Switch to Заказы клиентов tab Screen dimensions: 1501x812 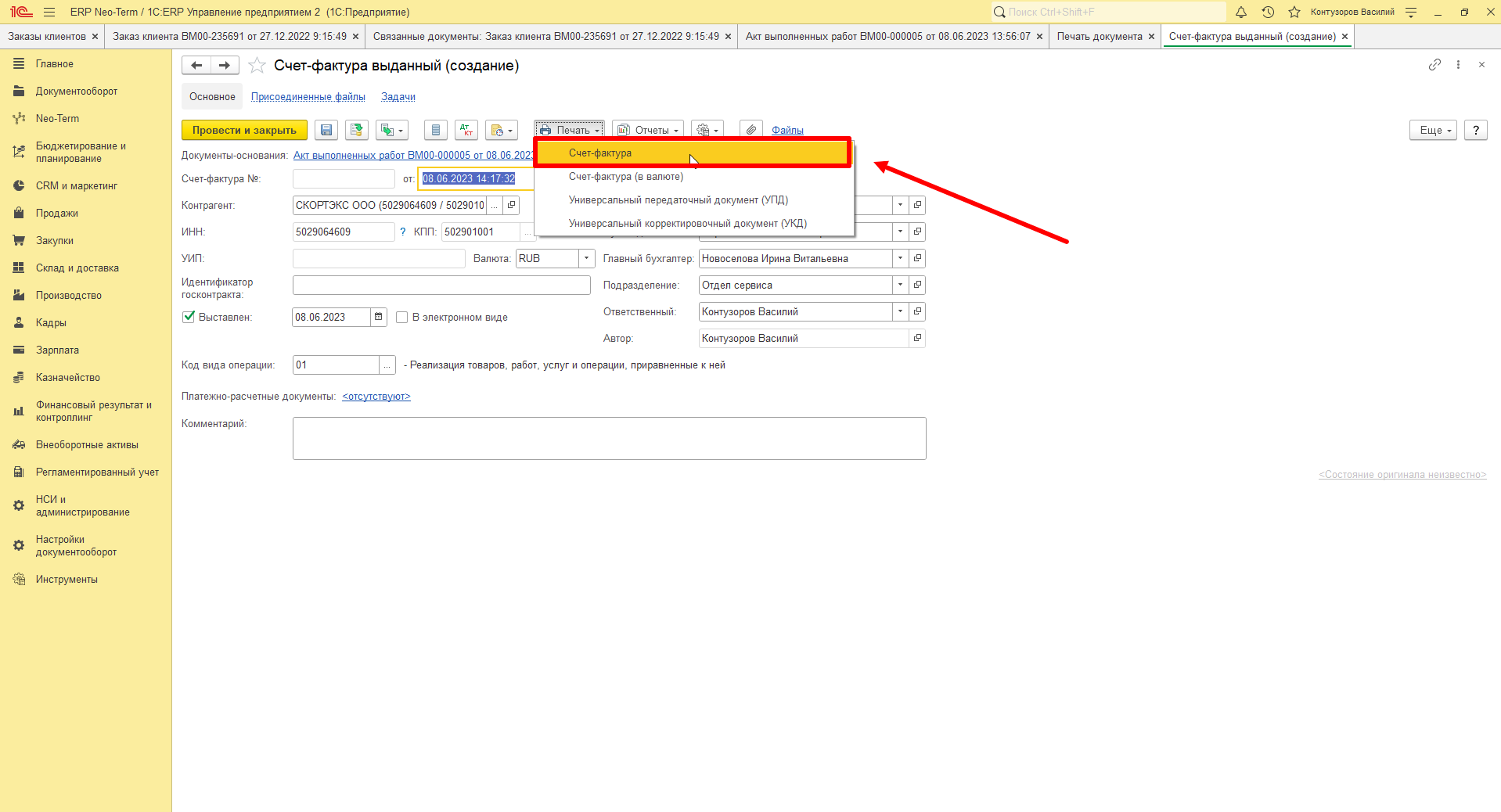47,36
